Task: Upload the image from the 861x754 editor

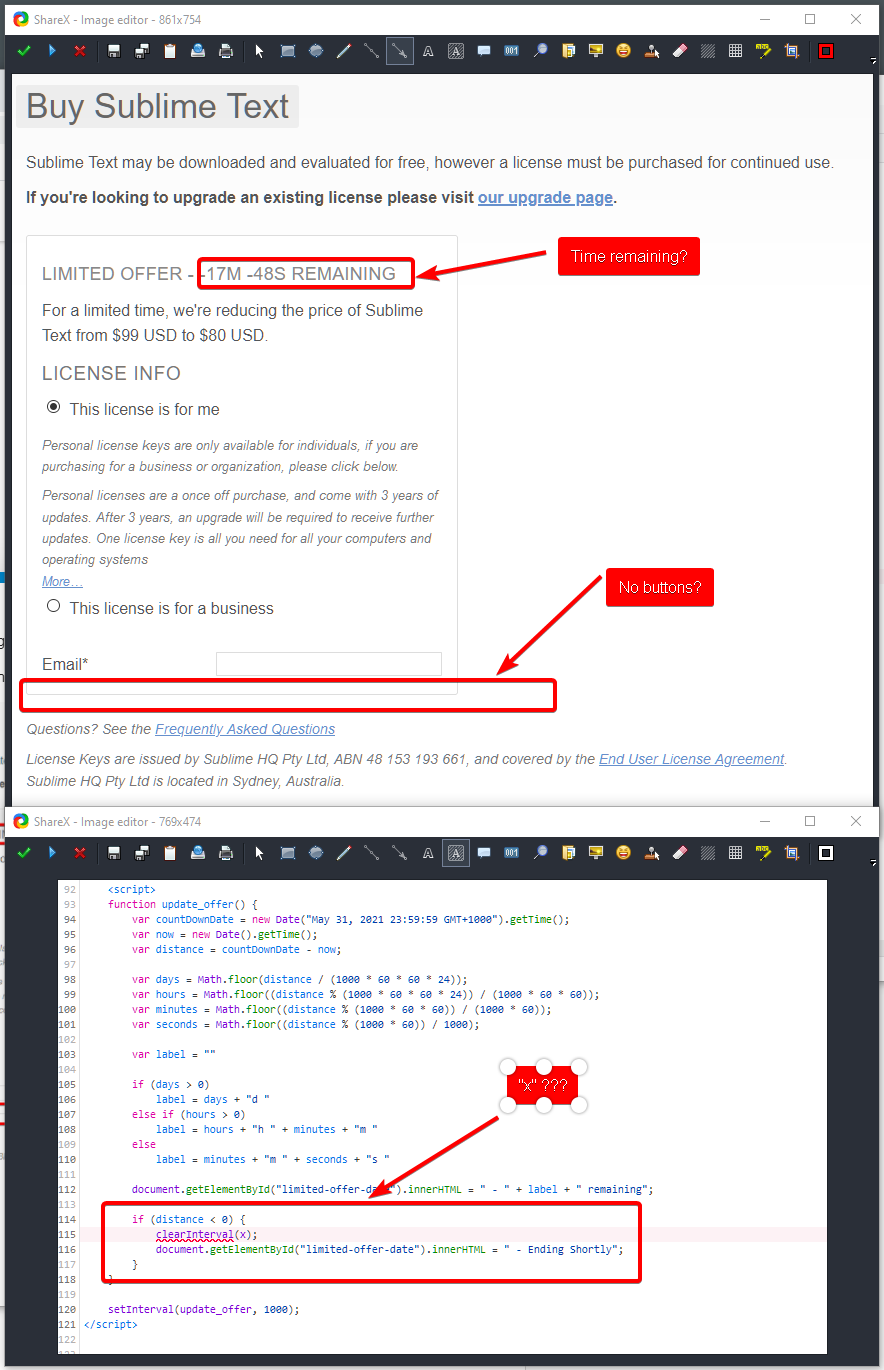Action: point(198,51)
